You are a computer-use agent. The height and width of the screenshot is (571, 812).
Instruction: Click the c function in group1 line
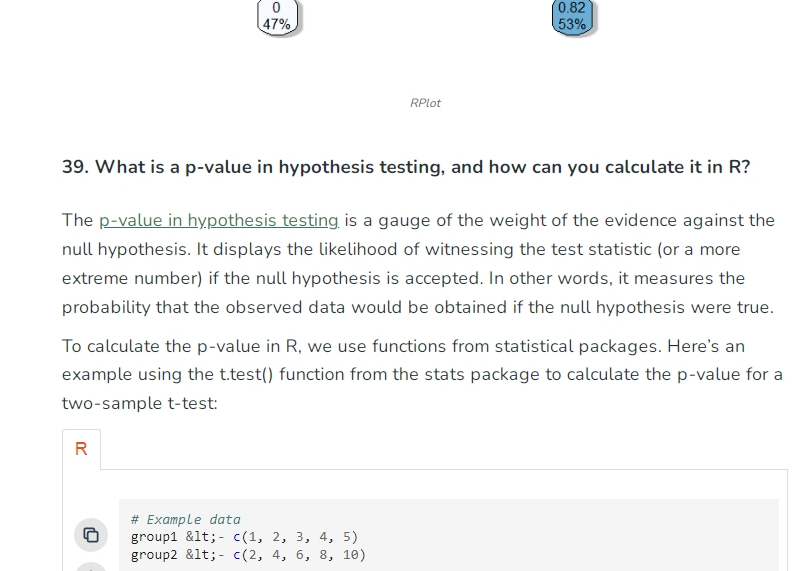click(x=237, y=537)
